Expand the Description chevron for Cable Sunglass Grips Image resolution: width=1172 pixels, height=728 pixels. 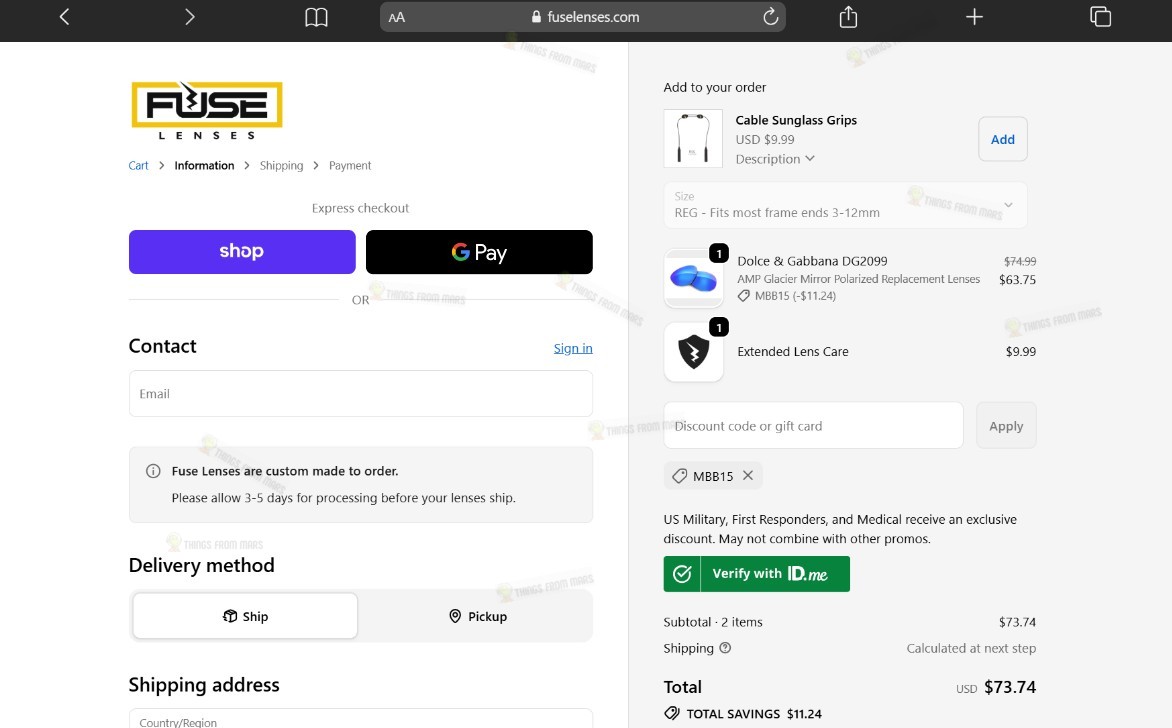tap(809, 158)
